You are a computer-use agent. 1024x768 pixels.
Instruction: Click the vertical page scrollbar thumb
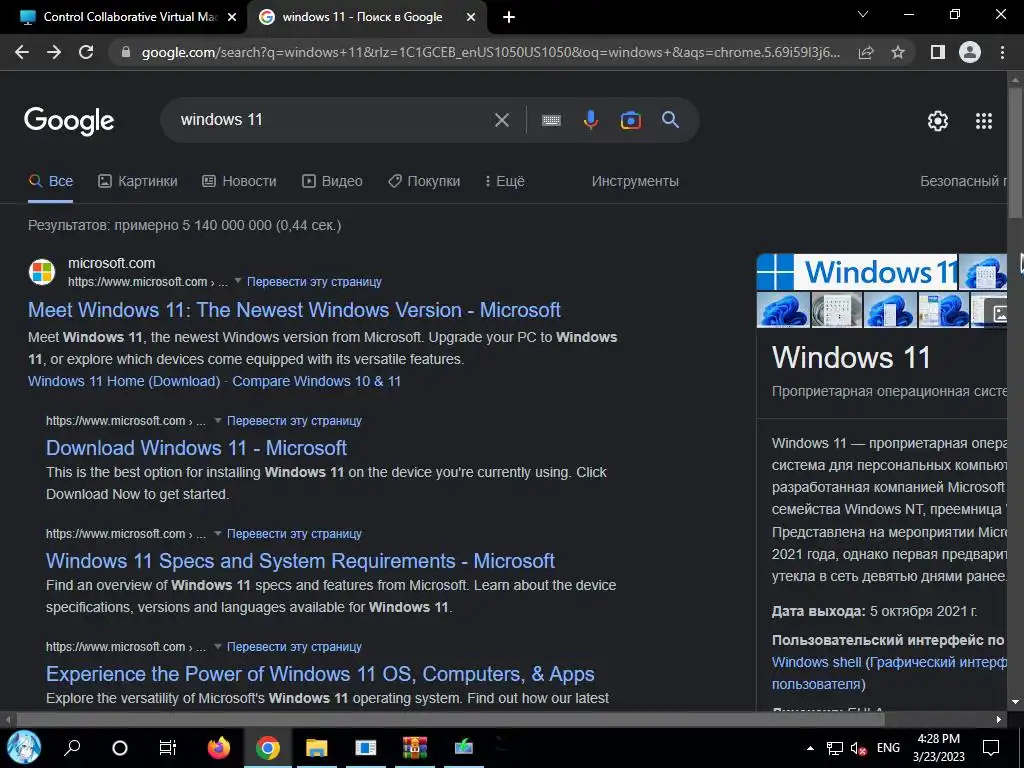[x=1016, y=154]
